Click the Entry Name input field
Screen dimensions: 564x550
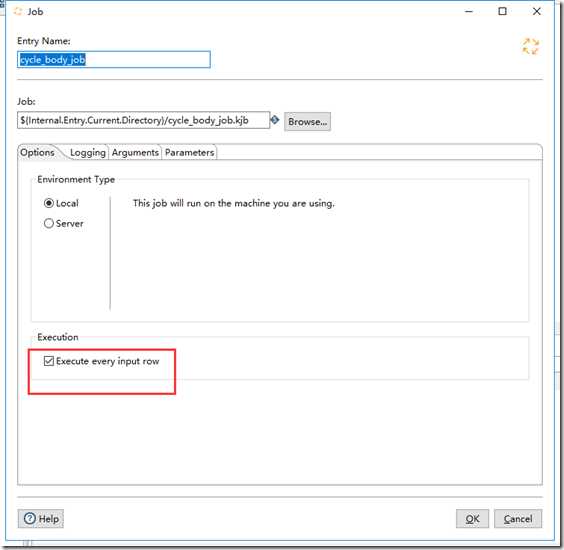coord(114,59)
